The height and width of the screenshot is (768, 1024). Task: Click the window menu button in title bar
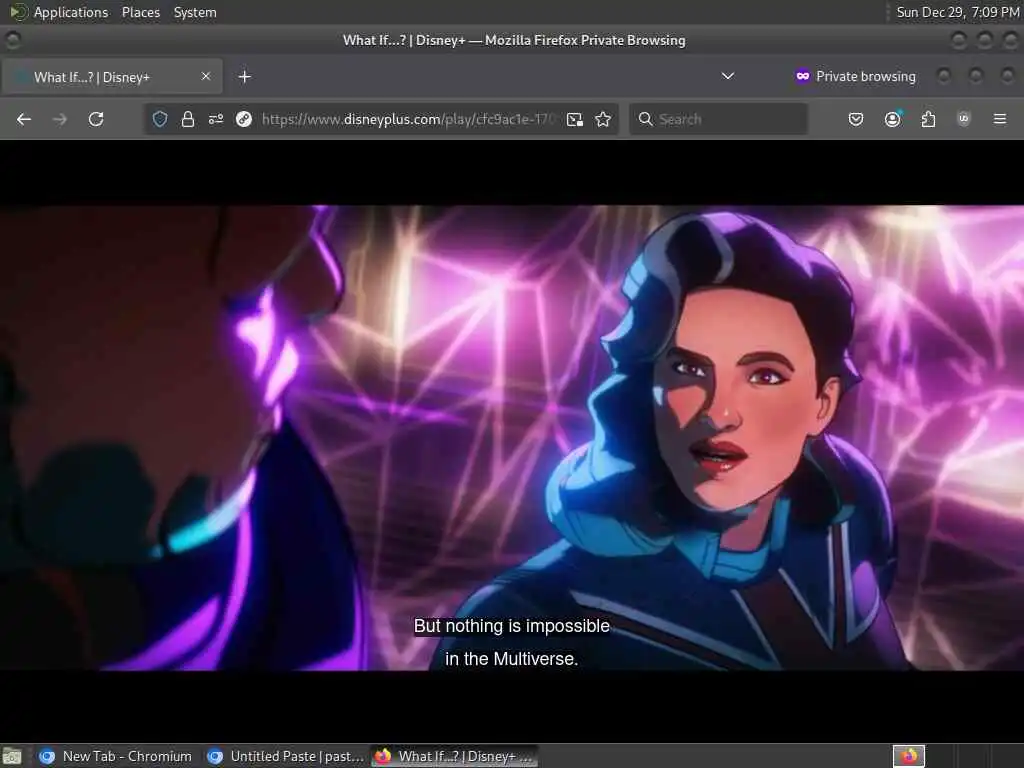pos(13,40)
